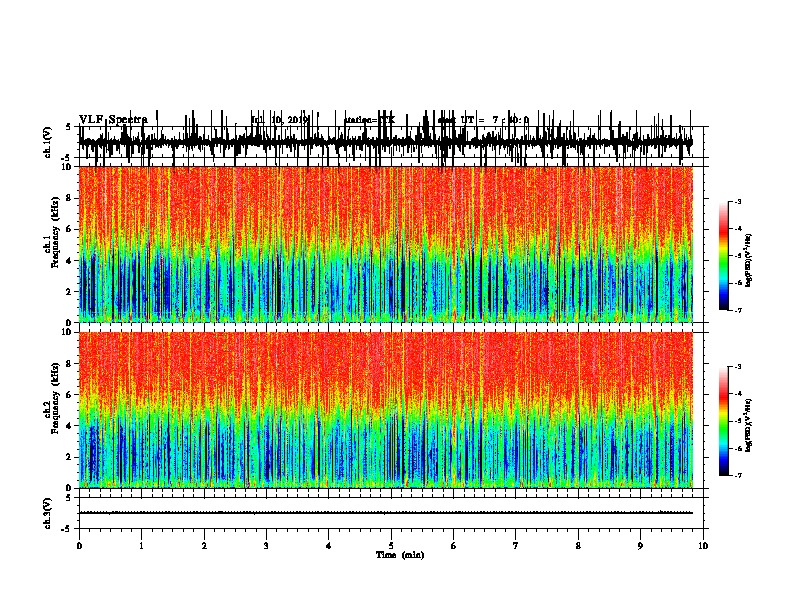Click the 'ch.3(V)' waveform axis label
The height and width of the screenshot is (612, 792).
coord(48,513)
